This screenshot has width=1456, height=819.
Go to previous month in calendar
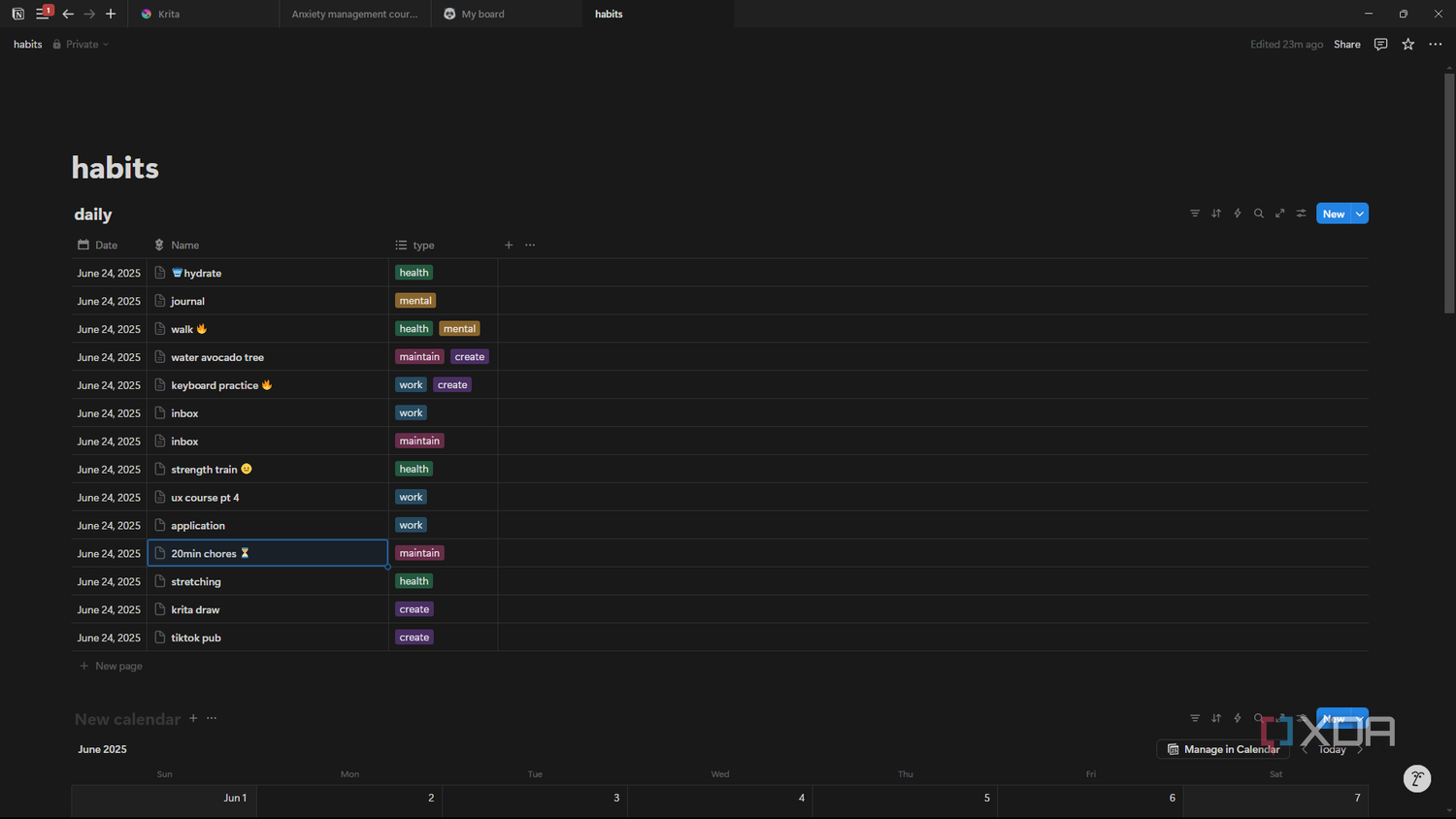click(x=1305, y=749)
